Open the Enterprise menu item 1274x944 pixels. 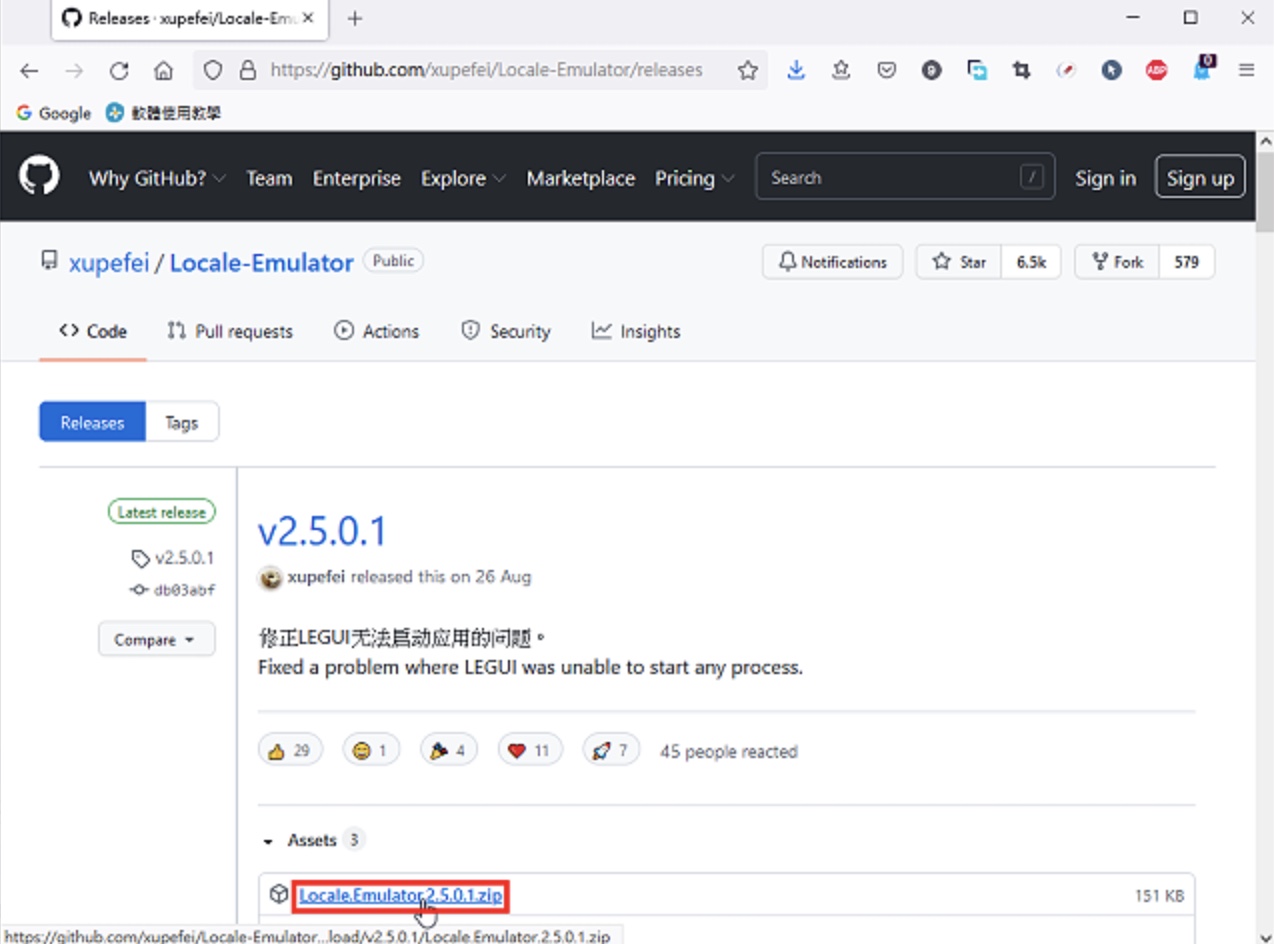coord(356,178)
